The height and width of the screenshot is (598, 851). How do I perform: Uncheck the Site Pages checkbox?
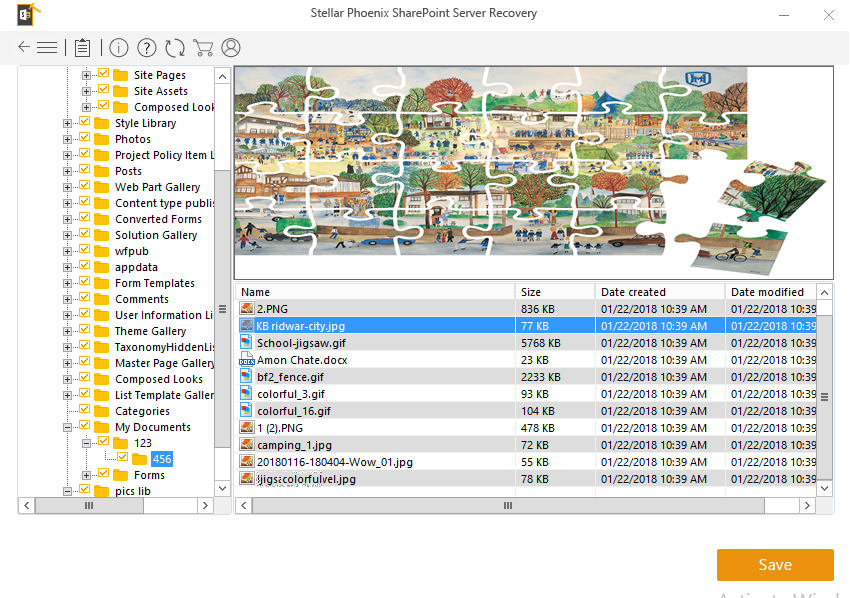tap(104, 73)
